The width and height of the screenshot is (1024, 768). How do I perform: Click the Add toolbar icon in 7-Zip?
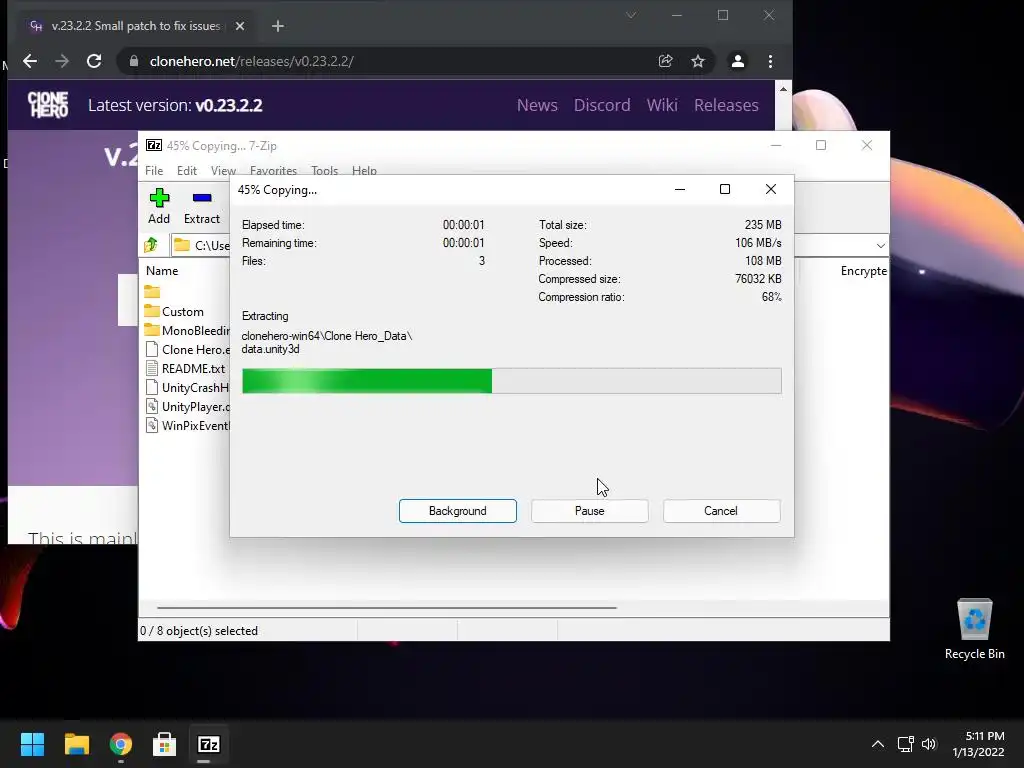[x=159, y=198]
